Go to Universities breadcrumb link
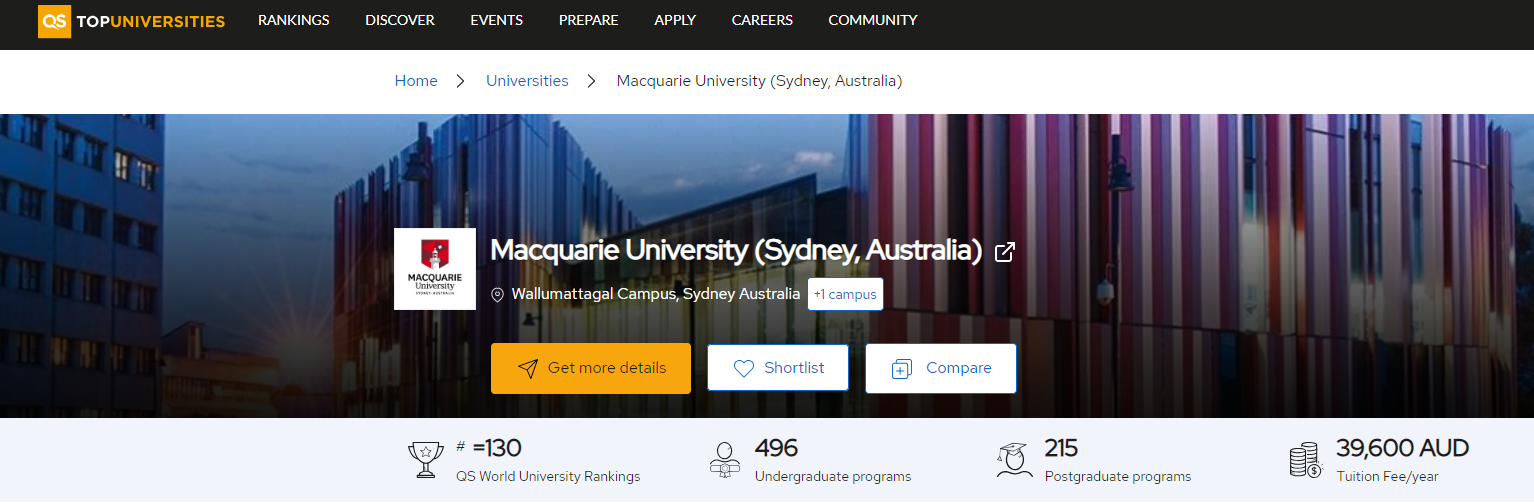 [x=527, y=81]
